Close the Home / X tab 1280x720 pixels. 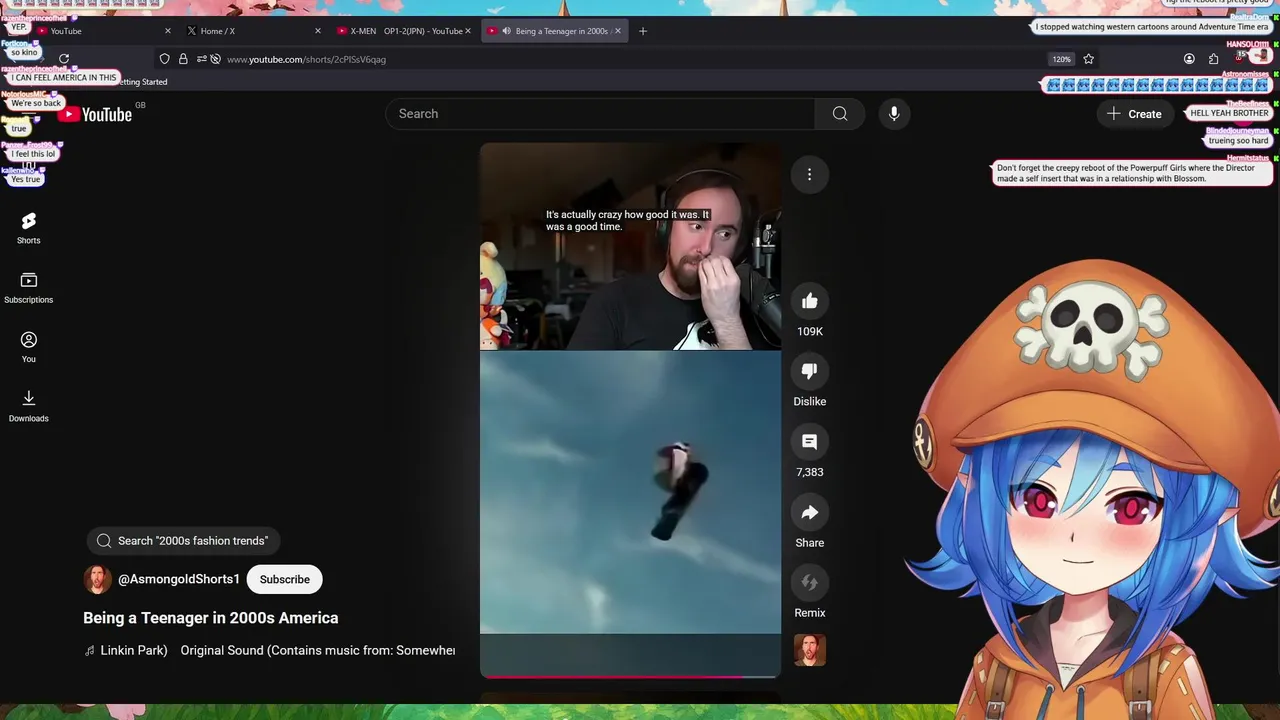click(x=318, y=31)
